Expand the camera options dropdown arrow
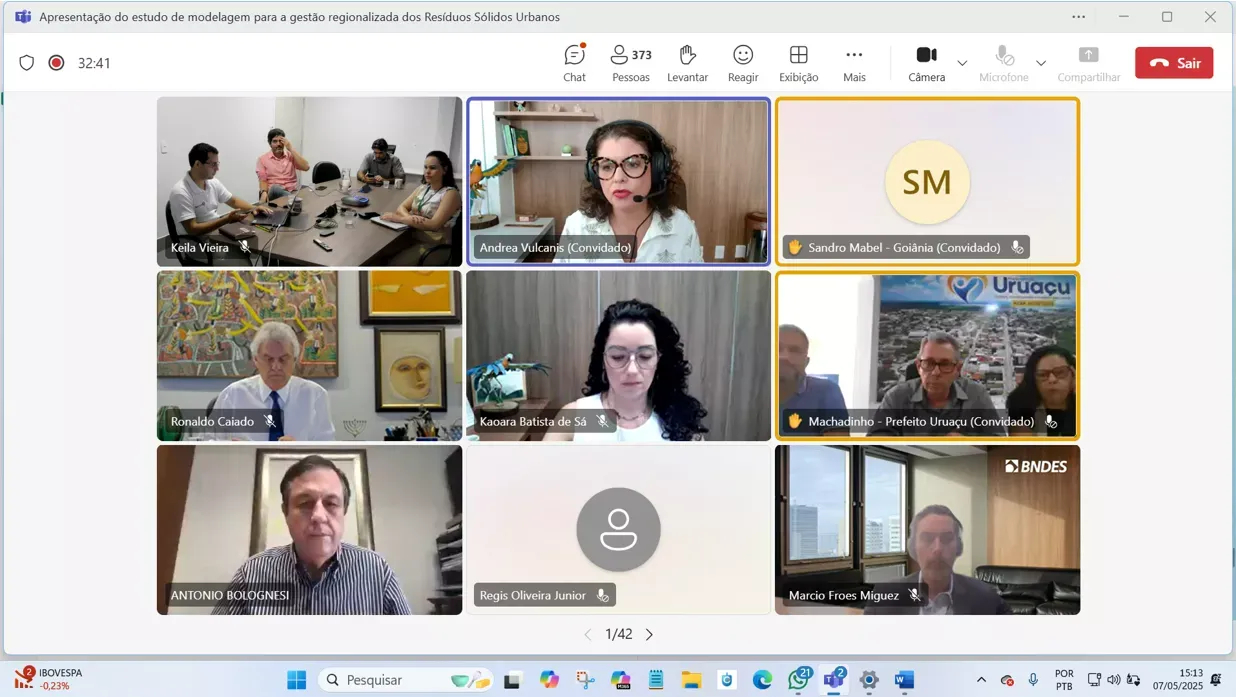 962,63
